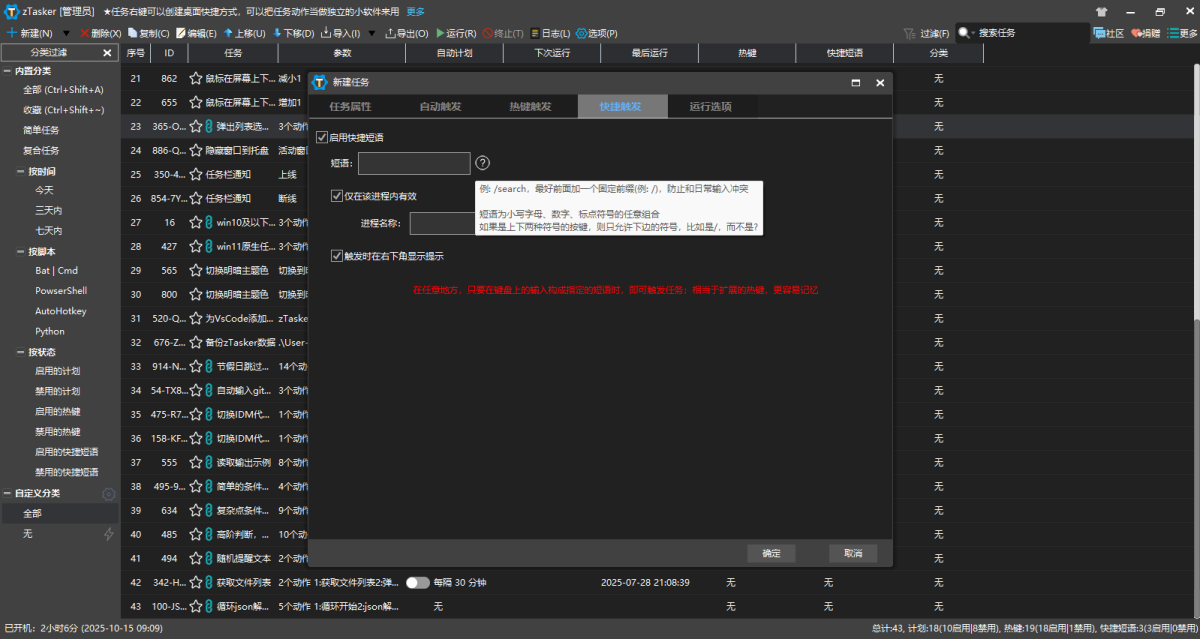Open the dropdown arrow next to 新建(N)
Image resolution: width=1200 pixels, height=639 pixels.
tap(65, 33)
